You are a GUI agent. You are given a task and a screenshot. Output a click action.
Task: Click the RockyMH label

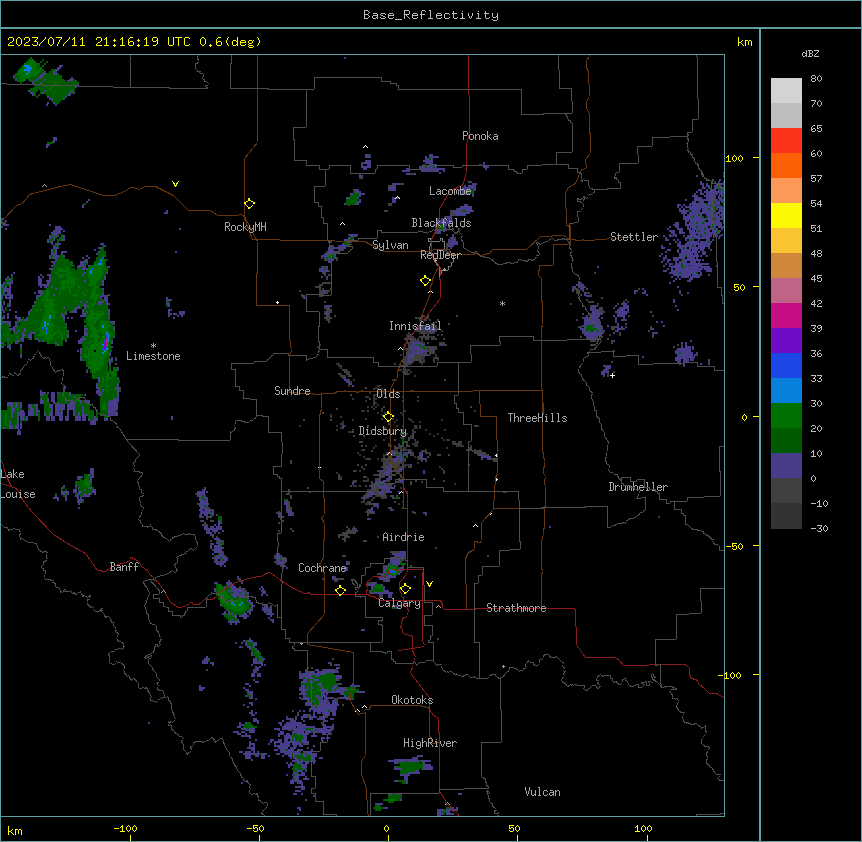(x=245, y=227)
